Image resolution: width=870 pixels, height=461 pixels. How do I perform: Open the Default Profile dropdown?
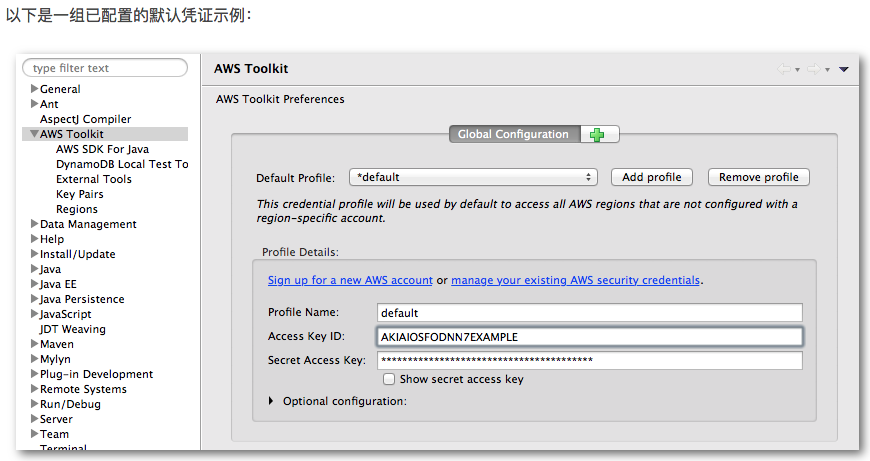pyautogui.click(x=473, y=177)
